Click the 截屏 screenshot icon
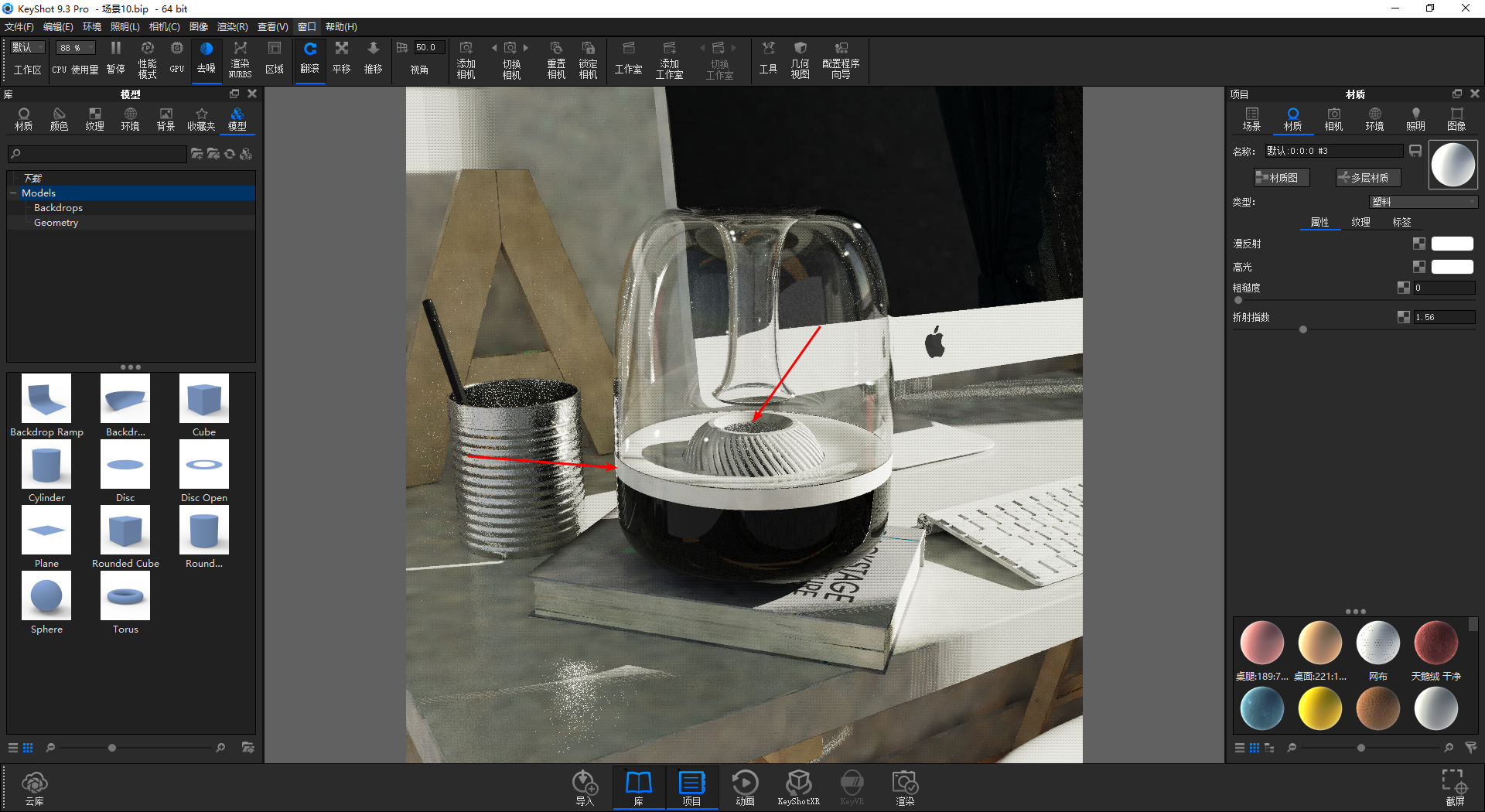 [1454, 787]
